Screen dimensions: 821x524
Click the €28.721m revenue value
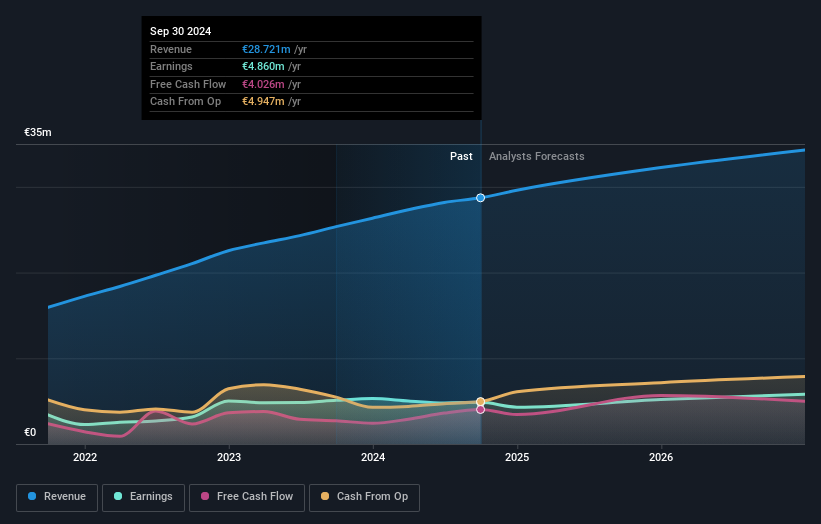(266, 49)
